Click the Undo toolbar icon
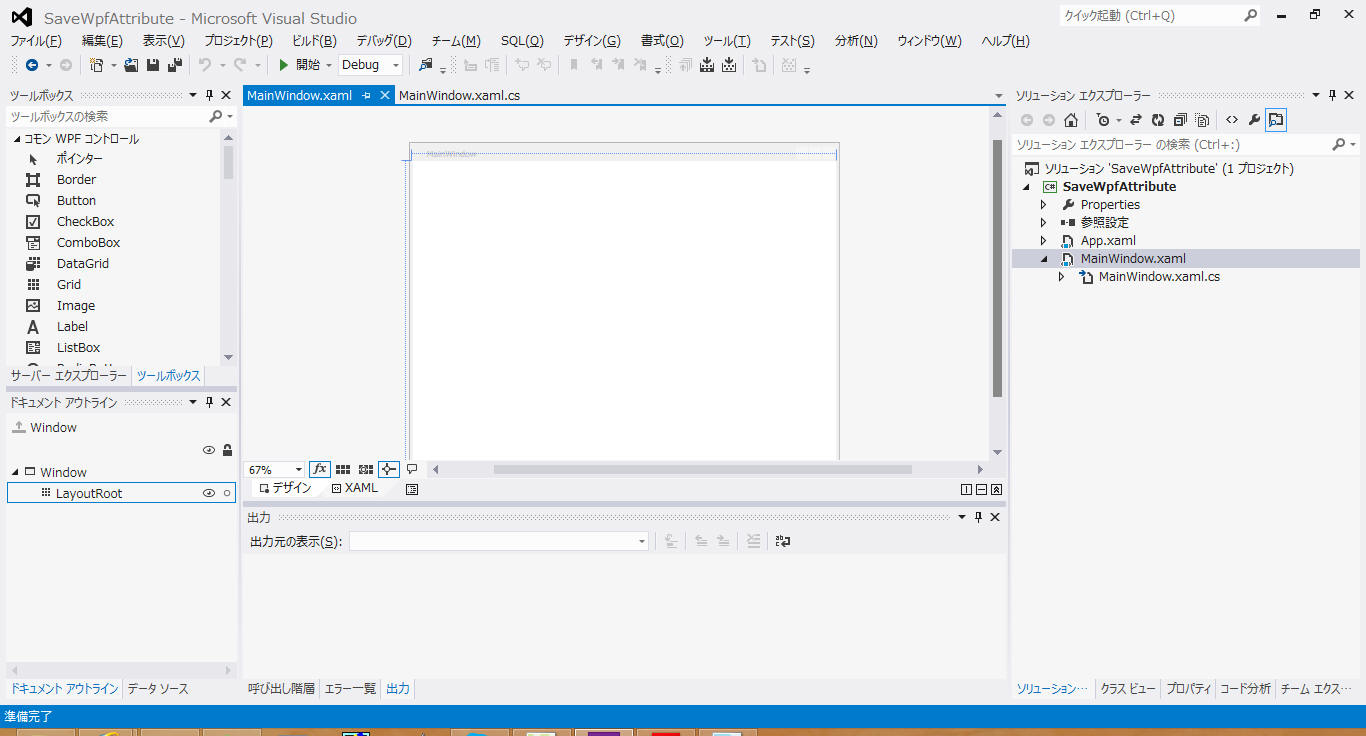Screen dimensions: 1366x736 [x=205, y=65]
